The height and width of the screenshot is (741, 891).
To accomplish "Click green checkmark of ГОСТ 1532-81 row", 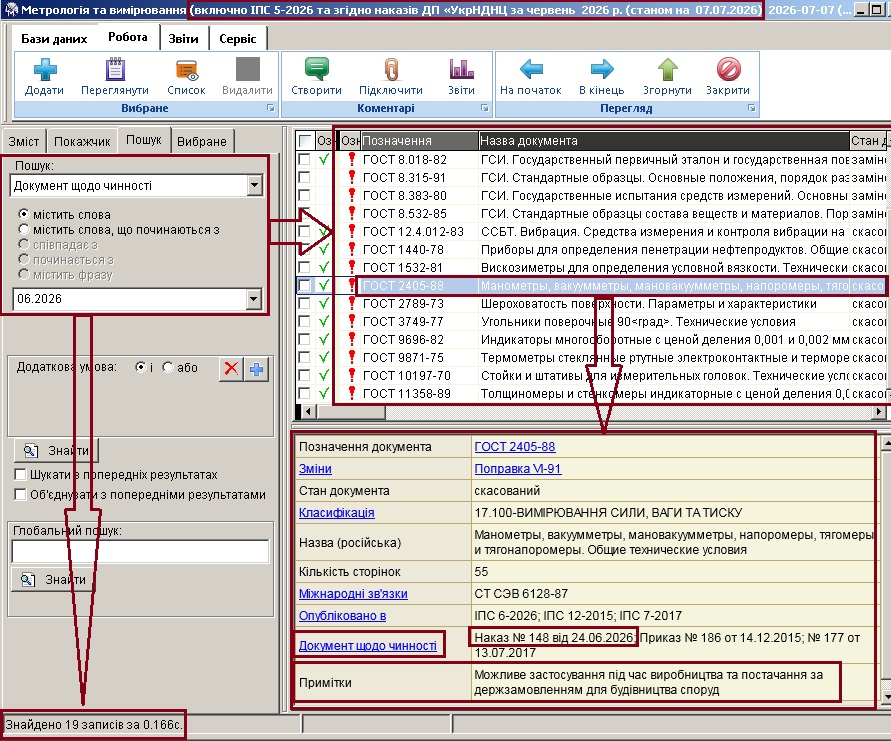I will [x=324, y=267].
